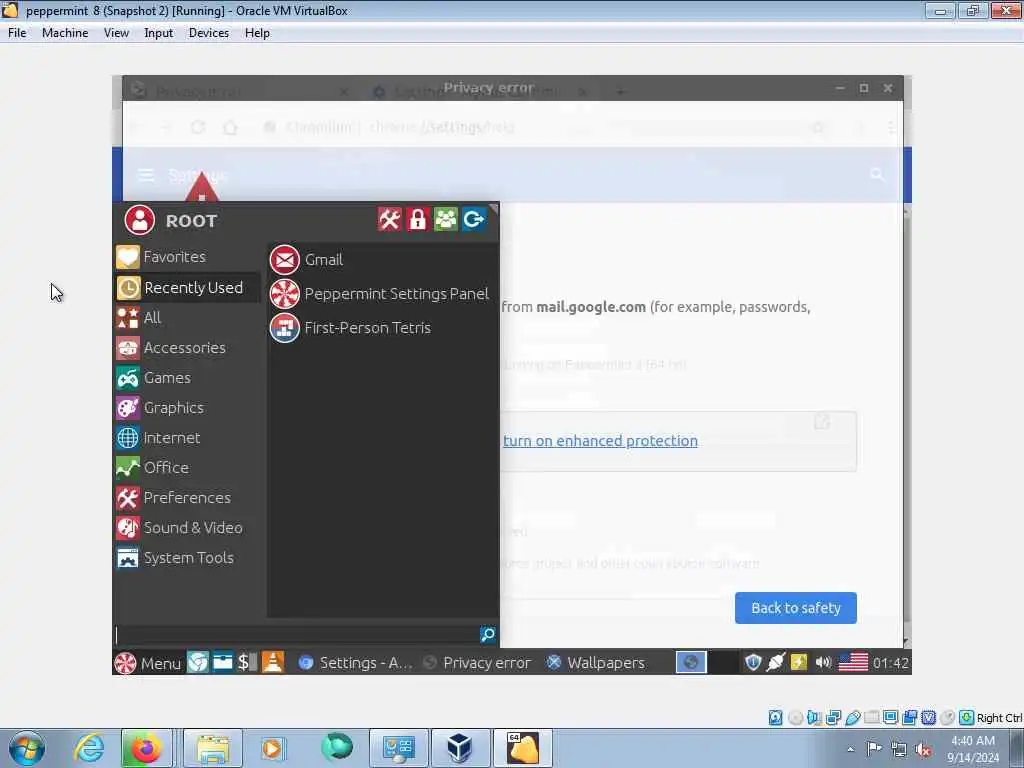The width and height of the screenshot is (1024, 768).
Task: Open the View menu
Action: 116,33
